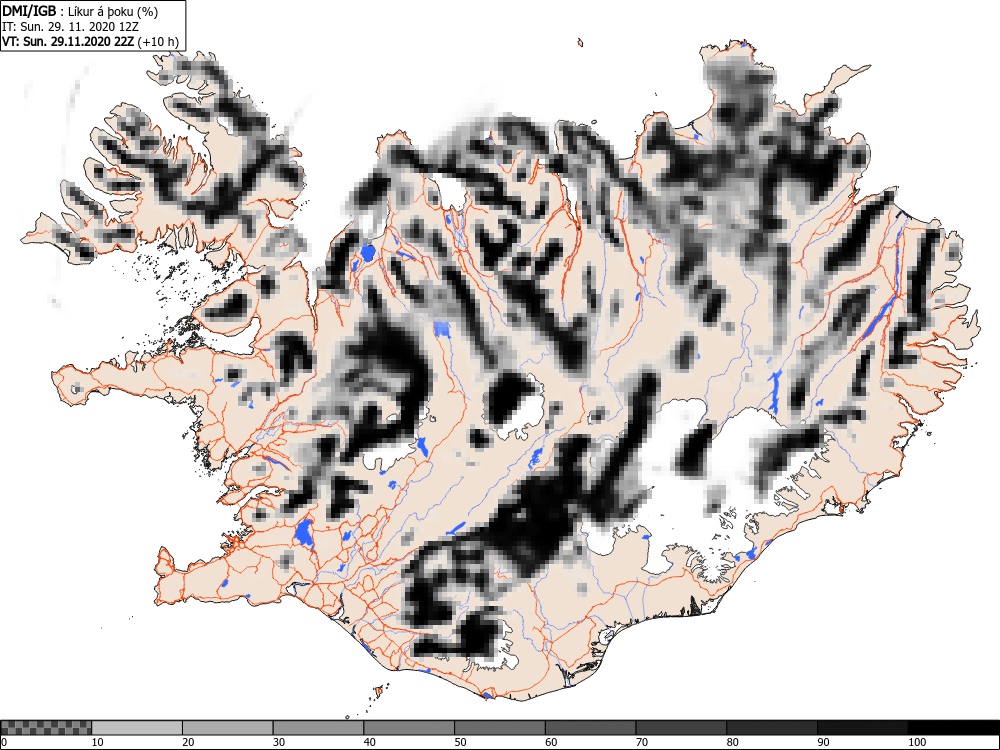Image resolution: width=1000 pixels, height=750 pixels.
Task: Click the legend label 90
Action: 823,742
